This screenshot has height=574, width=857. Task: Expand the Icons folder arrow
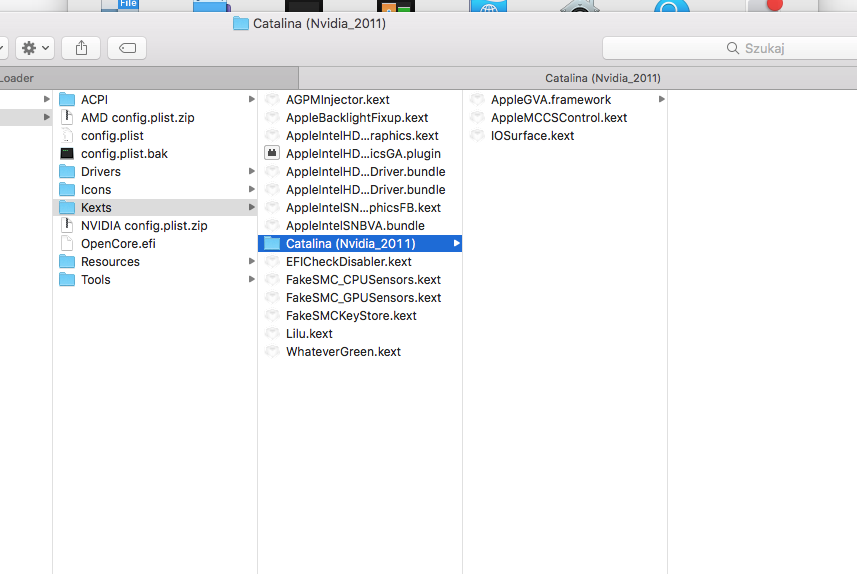pos(251,190)
